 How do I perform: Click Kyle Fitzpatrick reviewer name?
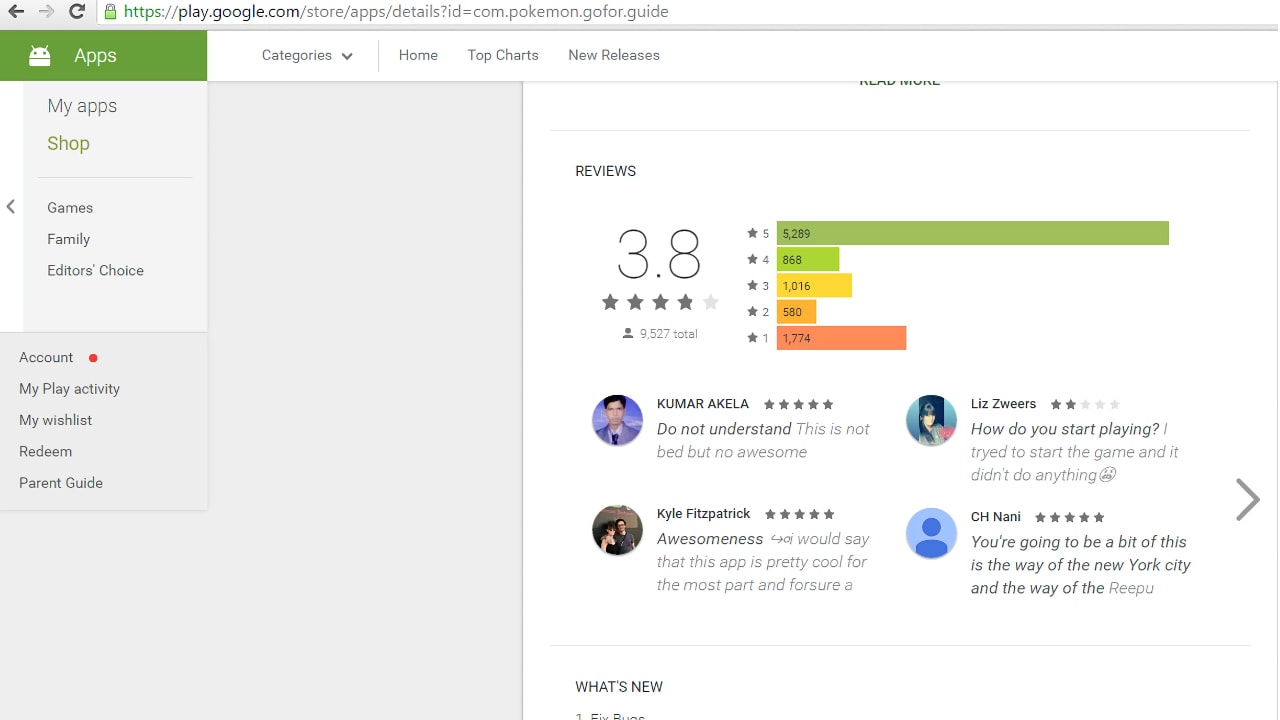click(x=704, y=514)
